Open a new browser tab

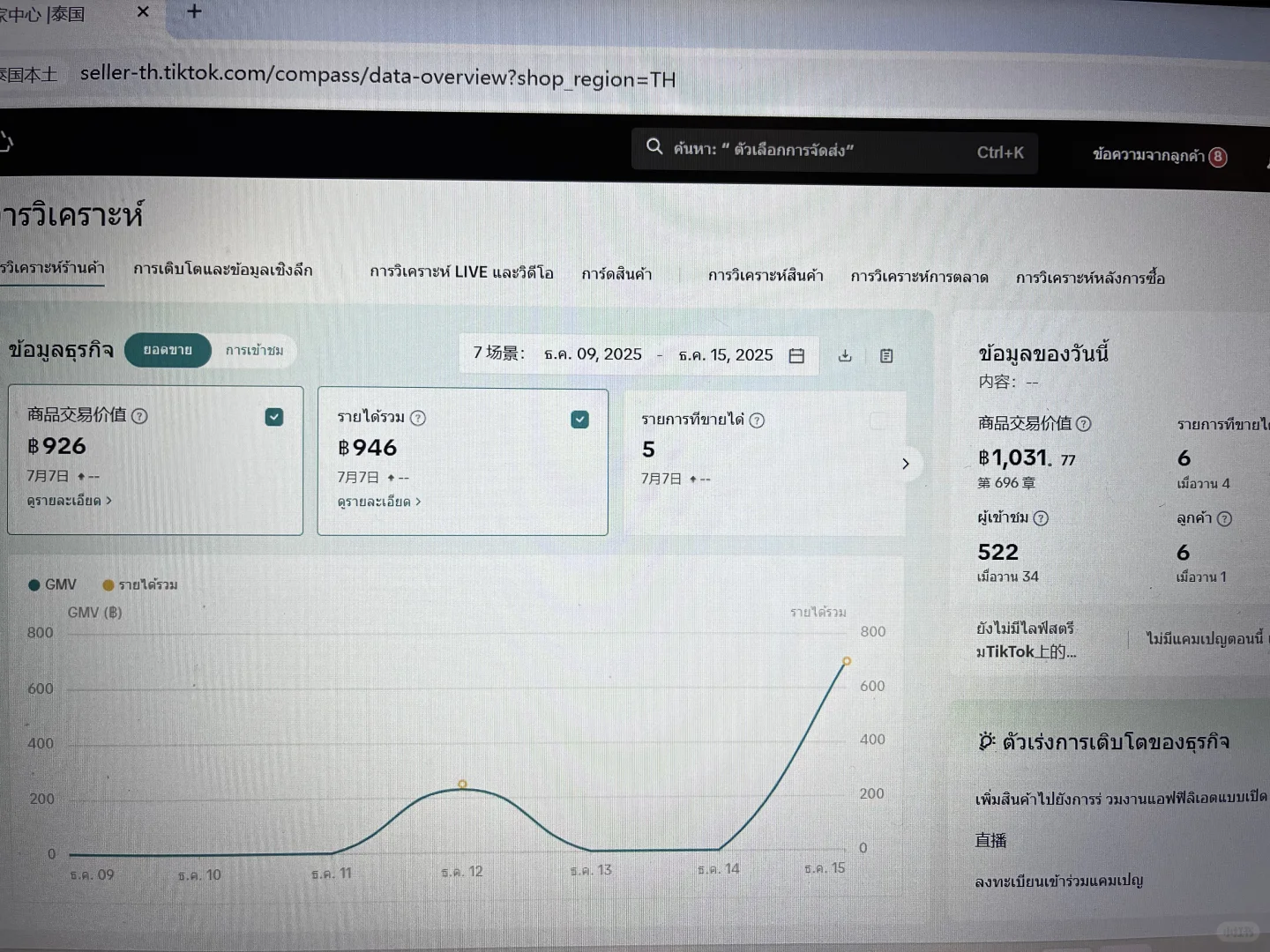pos(195,11)
